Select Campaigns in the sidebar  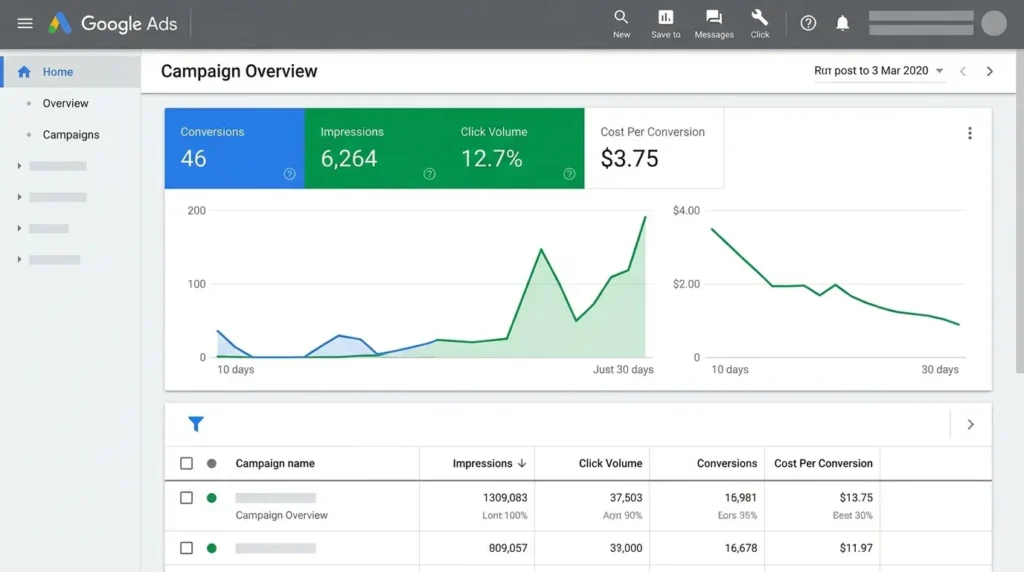71,135
